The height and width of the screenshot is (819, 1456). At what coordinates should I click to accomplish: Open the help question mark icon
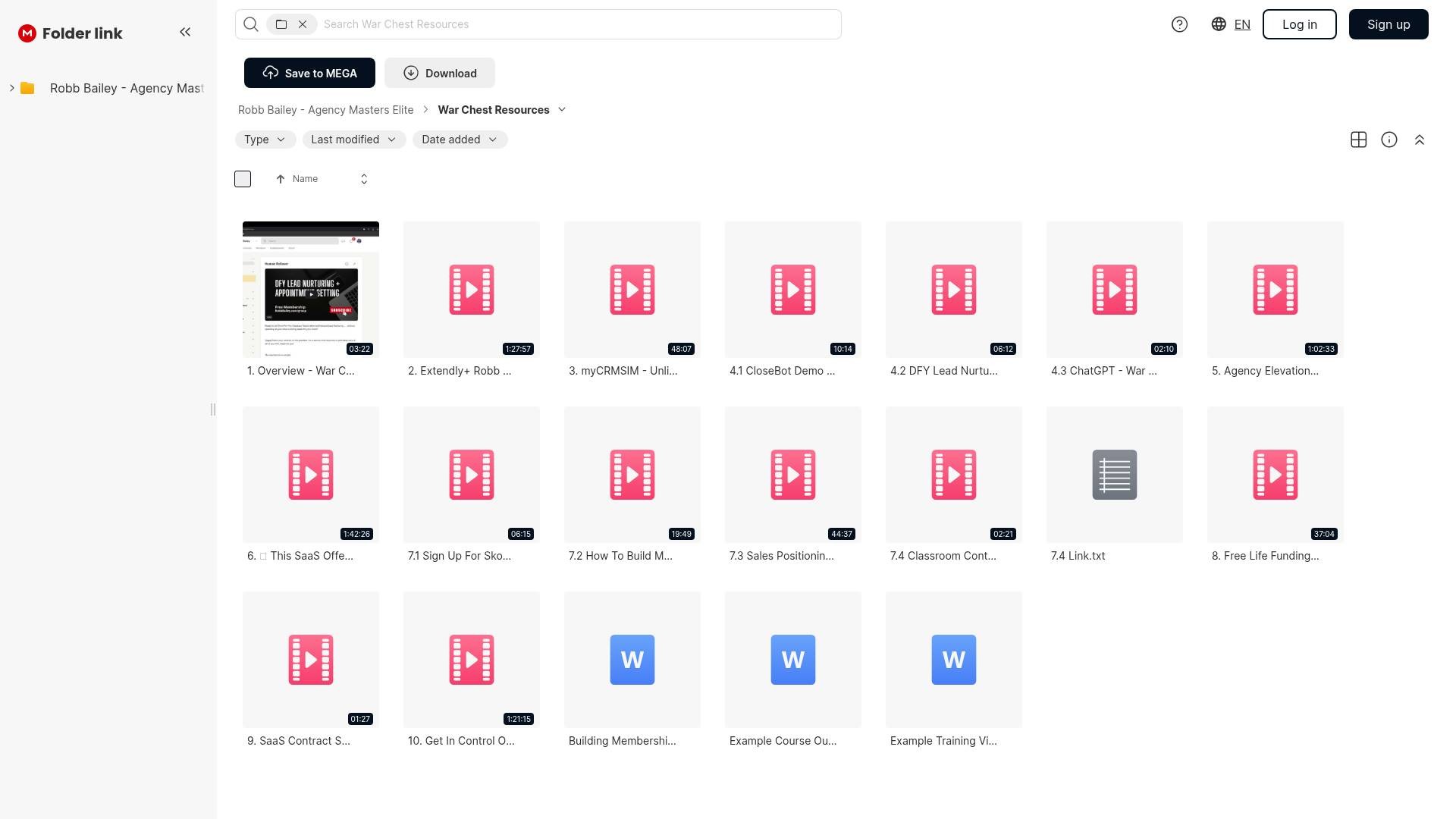coord(1179,24)
